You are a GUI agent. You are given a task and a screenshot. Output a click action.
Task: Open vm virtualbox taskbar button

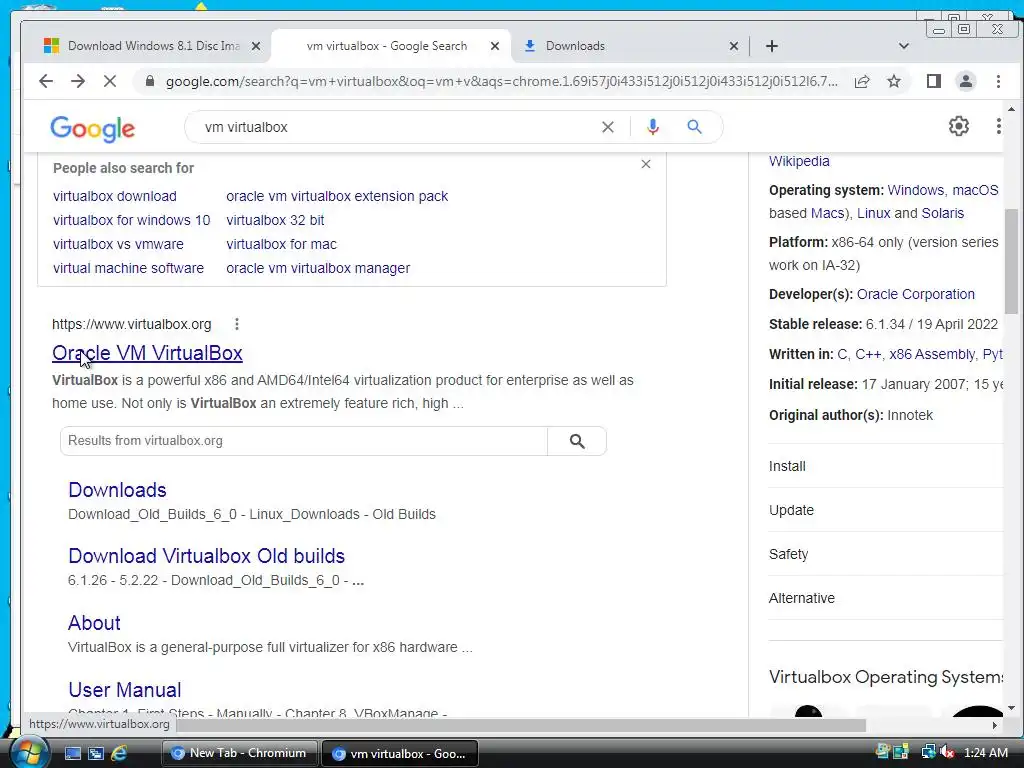click(400, 753)
